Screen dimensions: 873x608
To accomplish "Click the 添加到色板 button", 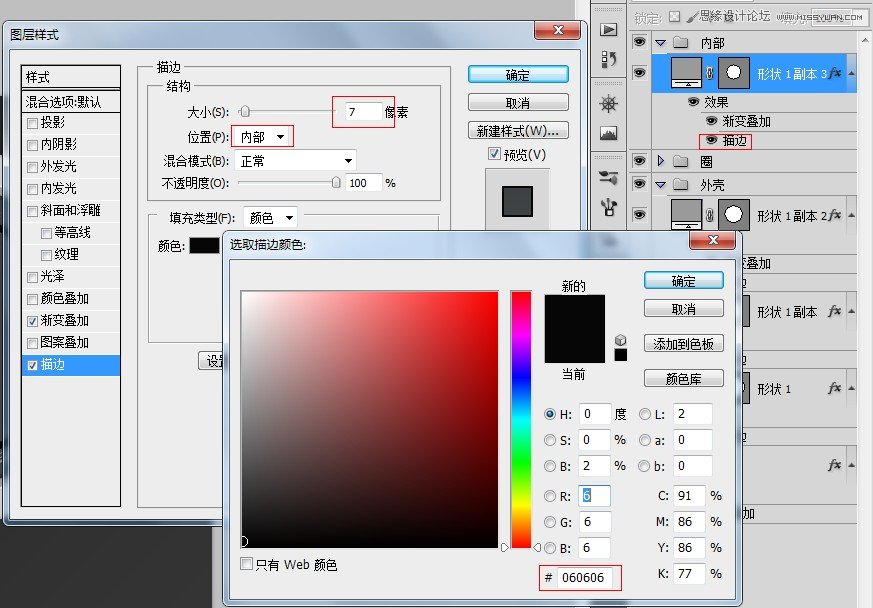I will coord(684,344).
